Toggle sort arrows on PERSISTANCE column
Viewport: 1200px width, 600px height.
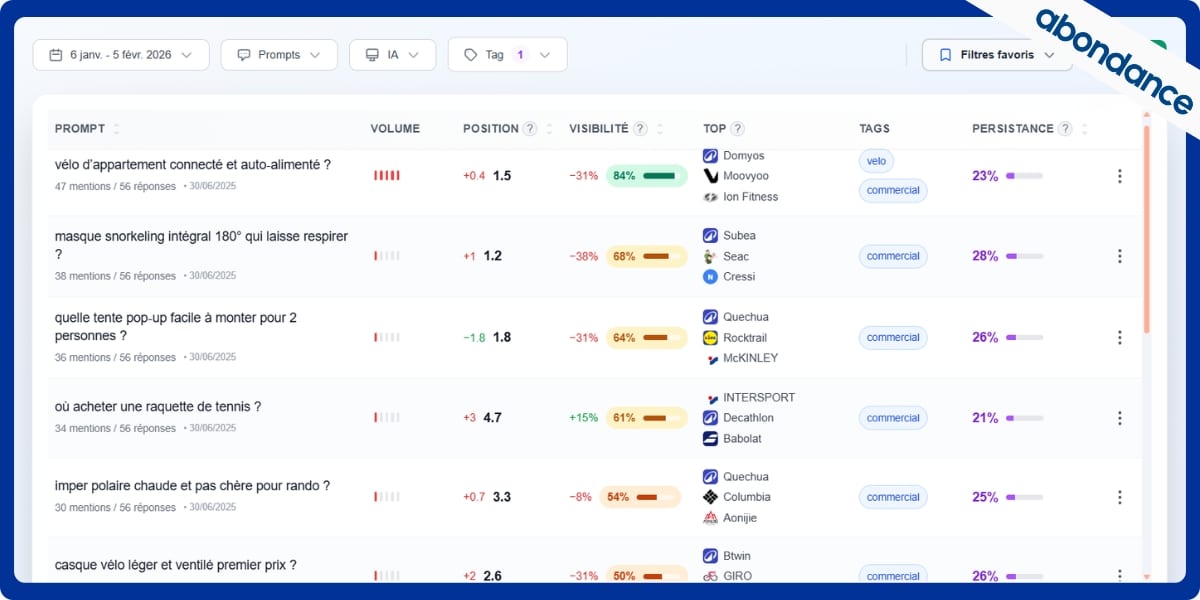coord(1085,129)
